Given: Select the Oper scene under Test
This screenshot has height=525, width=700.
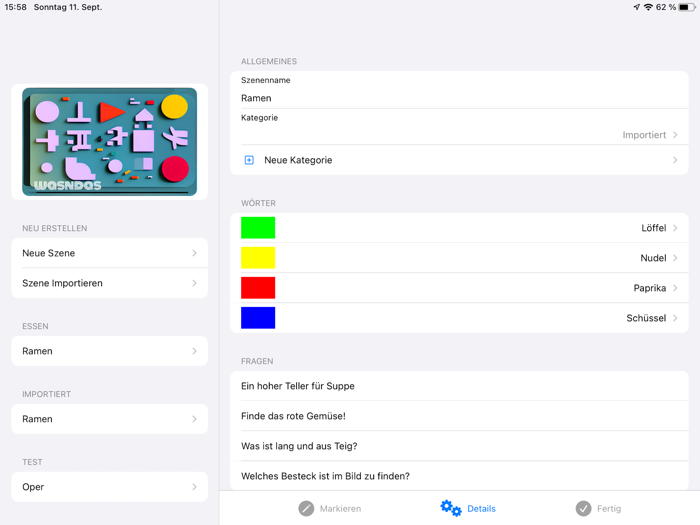Looking at the screenshot, I should (x=109, y=487).
